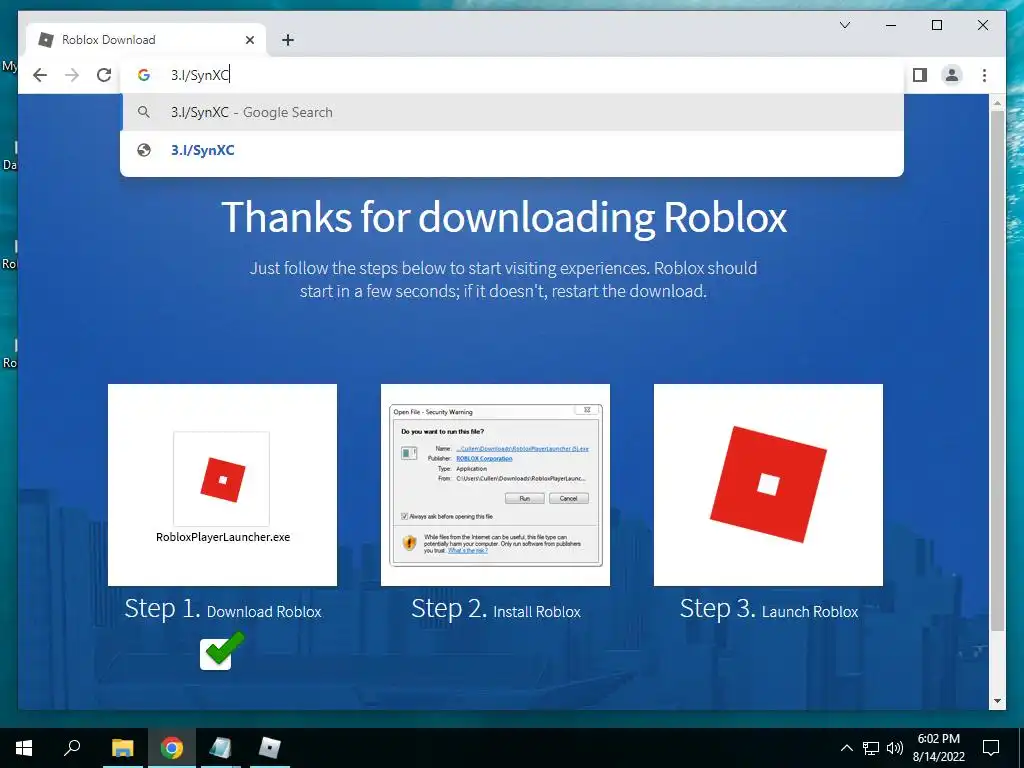Image resolution: width=1024 pixels, height=768 pixels.
Task: Open the Chrome profile avatar
Action: click(x=952, y=75)
